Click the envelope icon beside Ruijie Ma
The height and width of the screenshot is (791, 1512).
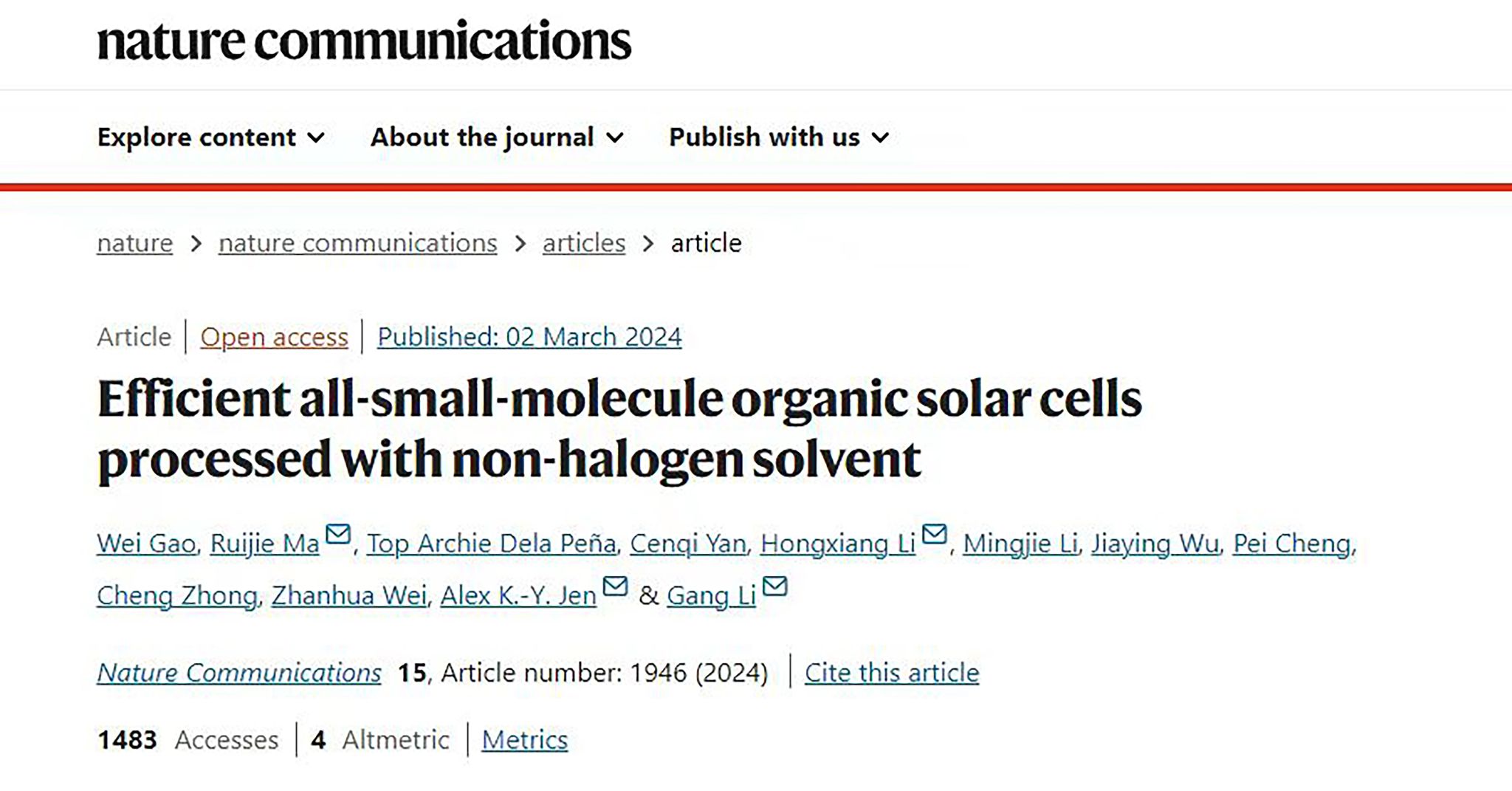coord(338,533)
